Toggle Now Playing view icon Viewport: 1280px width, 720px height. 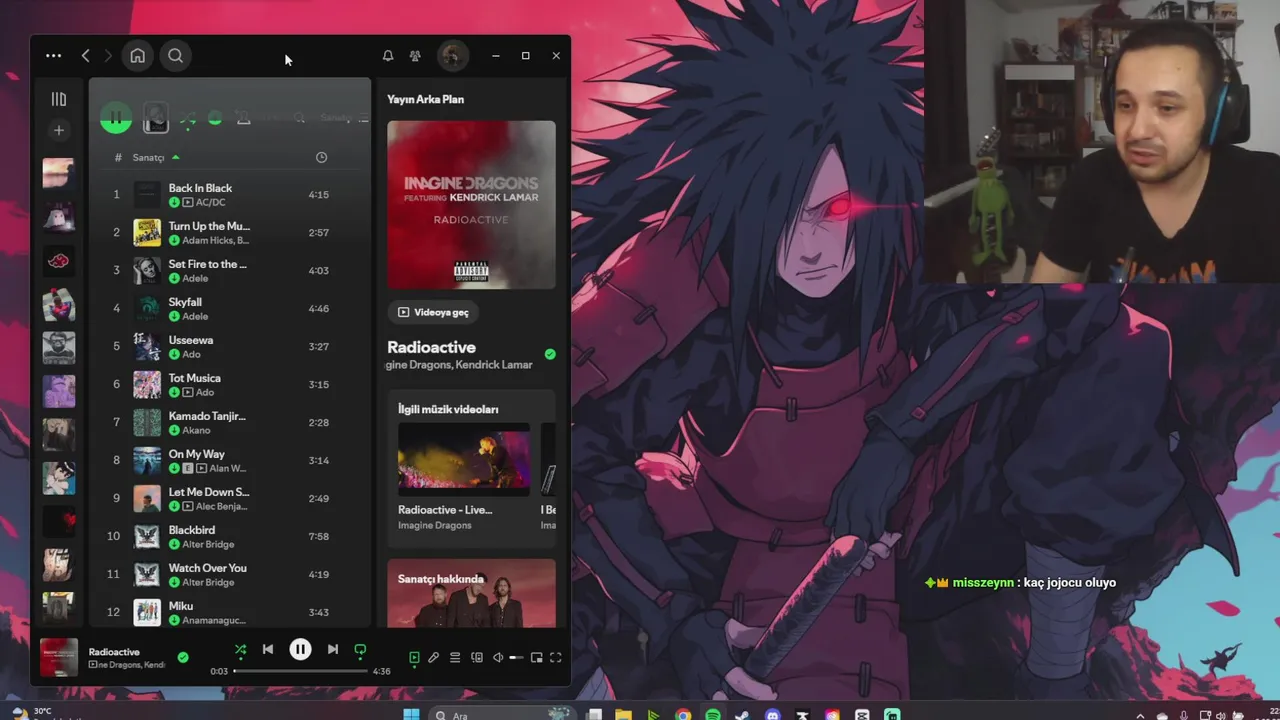click(x=414, y=657)
